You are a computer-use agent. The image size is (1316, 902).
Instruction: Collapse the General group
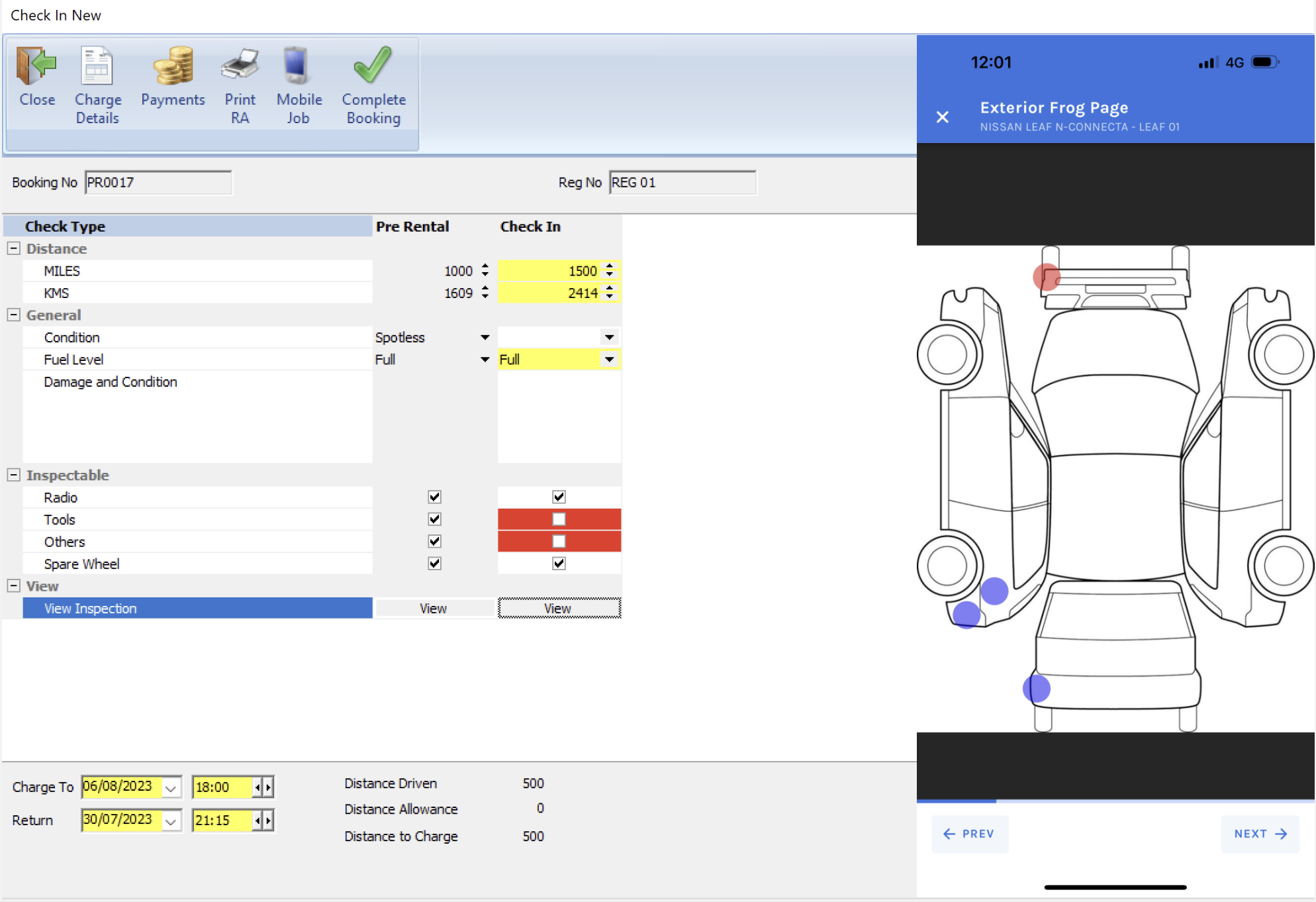tap(13, 315)
